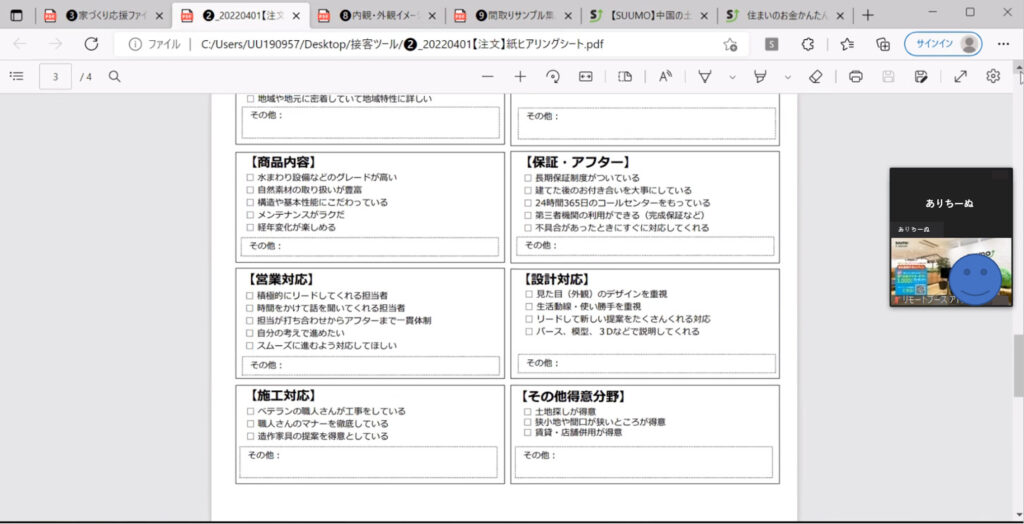The width and height of the screenshot is (1024, 524).
Task: Reload the page with refresh icon
Action: click(x=91, y=44)
